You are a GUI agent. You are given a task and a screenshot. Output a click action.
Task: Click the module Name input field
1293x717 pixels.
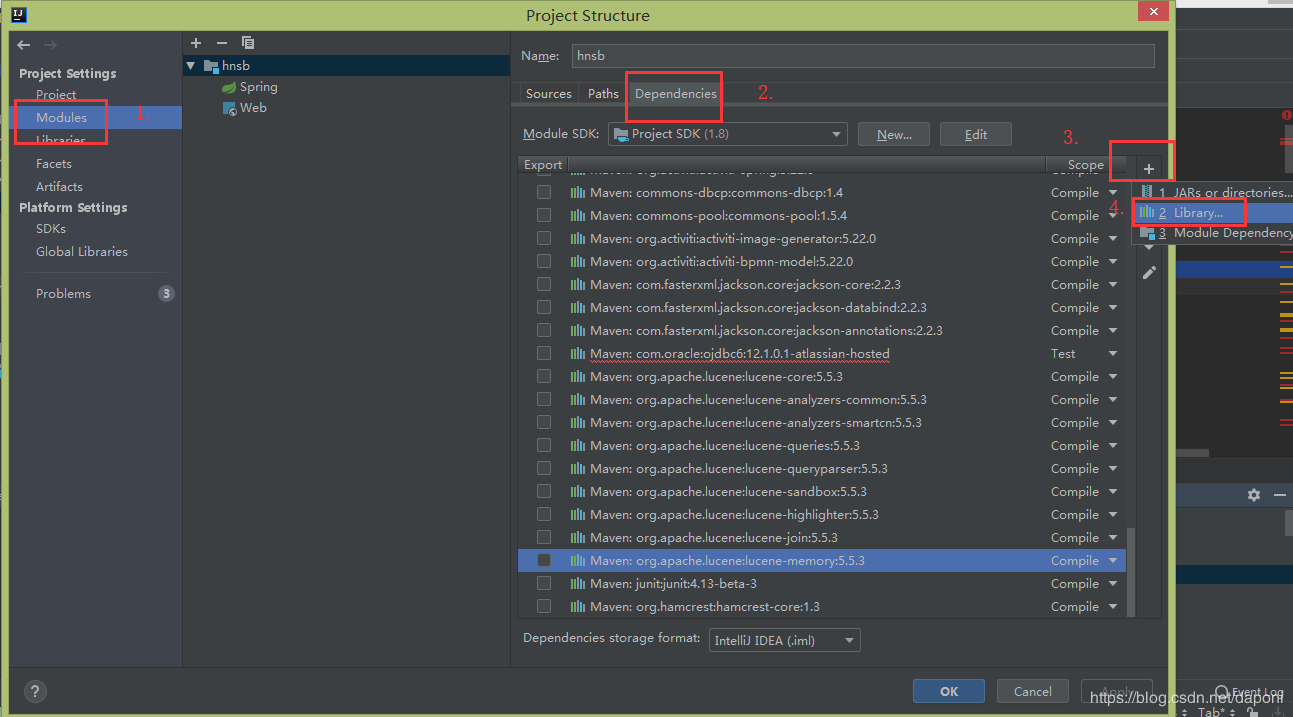point(863,56)
